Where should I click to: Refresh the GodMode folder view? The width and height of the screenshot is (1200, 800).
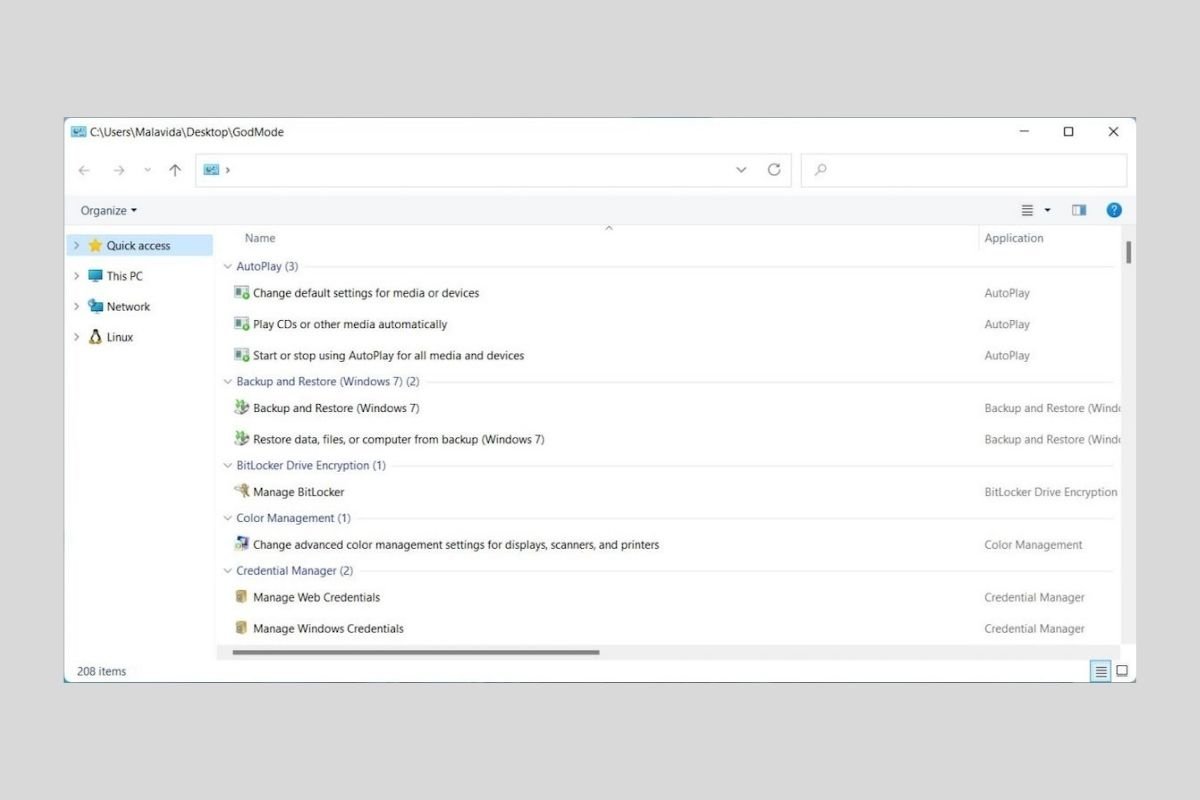click(773, 170)
